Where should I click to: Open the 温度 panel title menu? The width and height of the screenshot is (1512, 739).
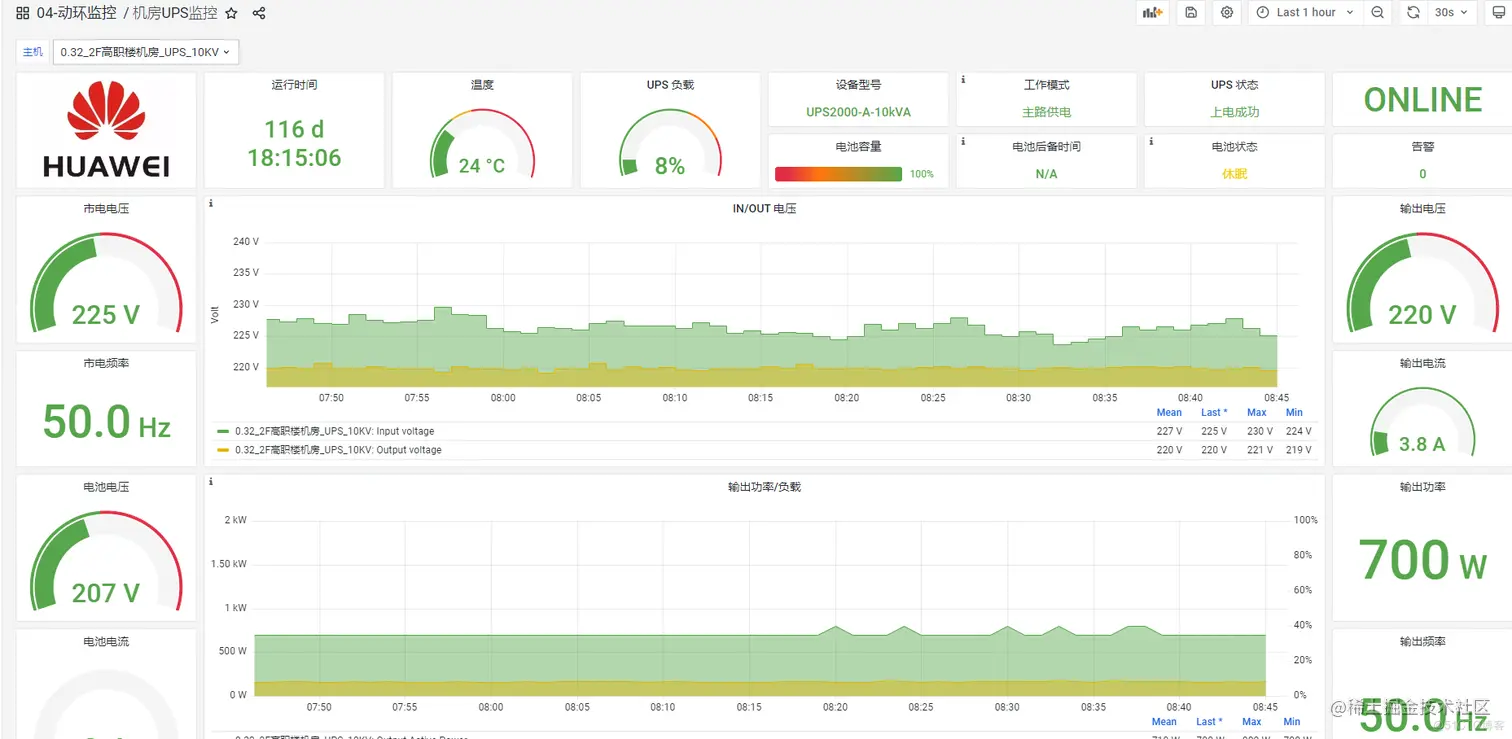point(482,85)
